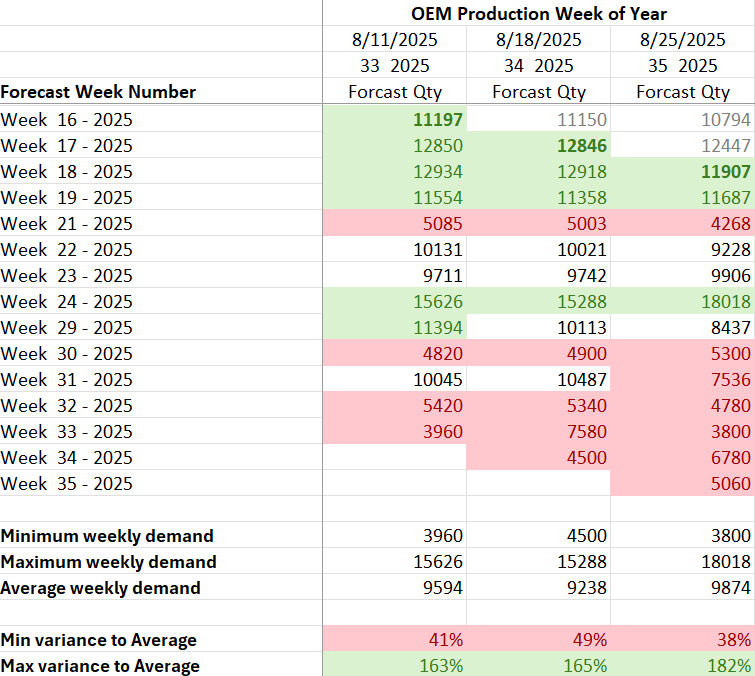
Task: Select the Week 16 - 2025 row label
Action: (67, 119)
